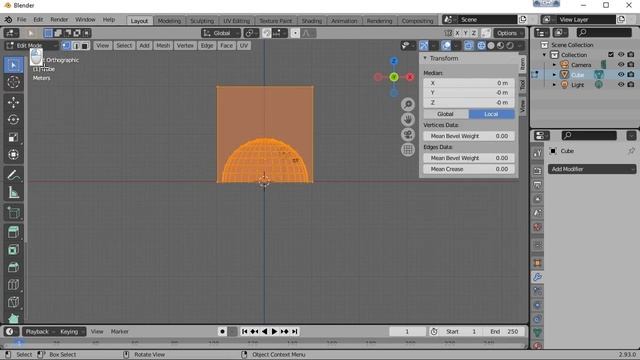Toggle X-ray display button
The width and height of the screenshot is (640, 360).
click(469, 46)
